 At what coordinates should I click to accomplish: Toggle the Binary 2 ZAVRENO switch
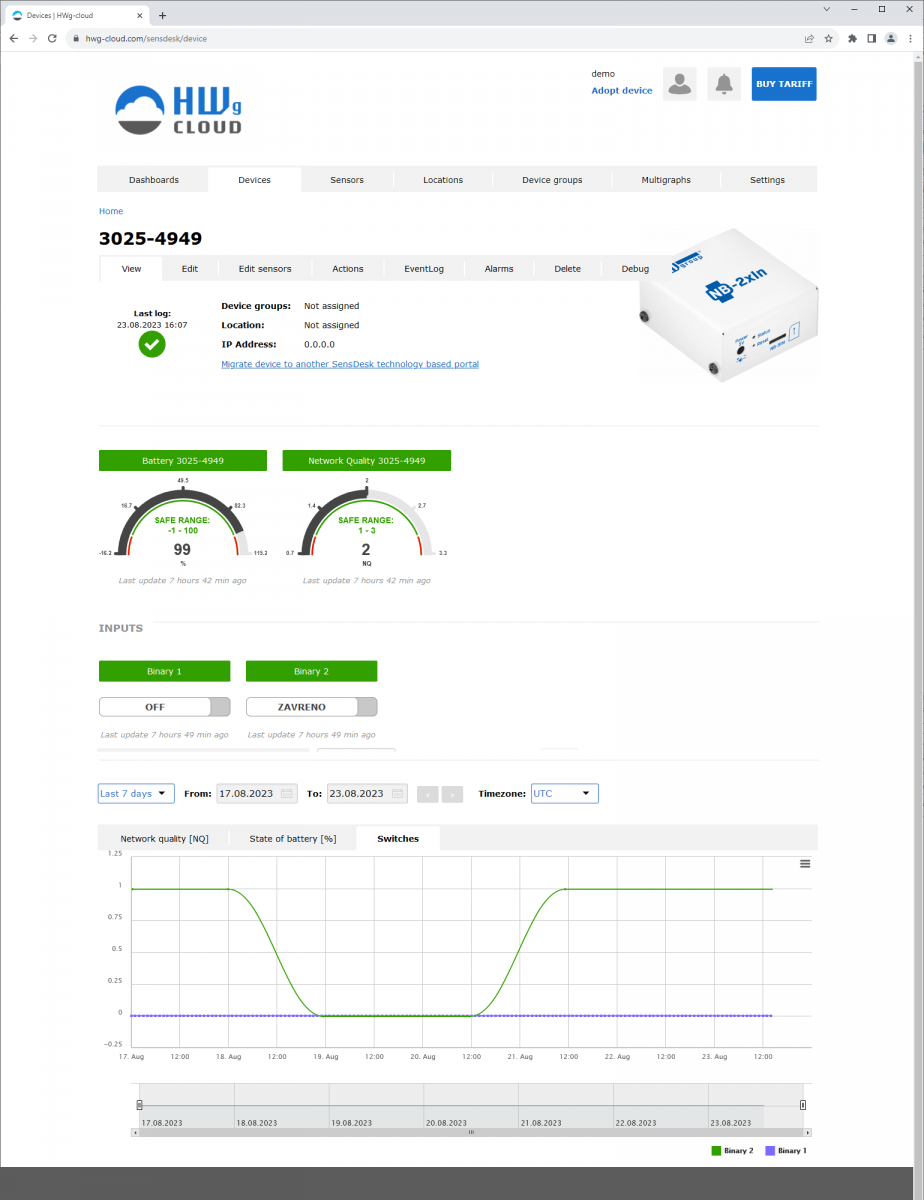pos(312,707)
